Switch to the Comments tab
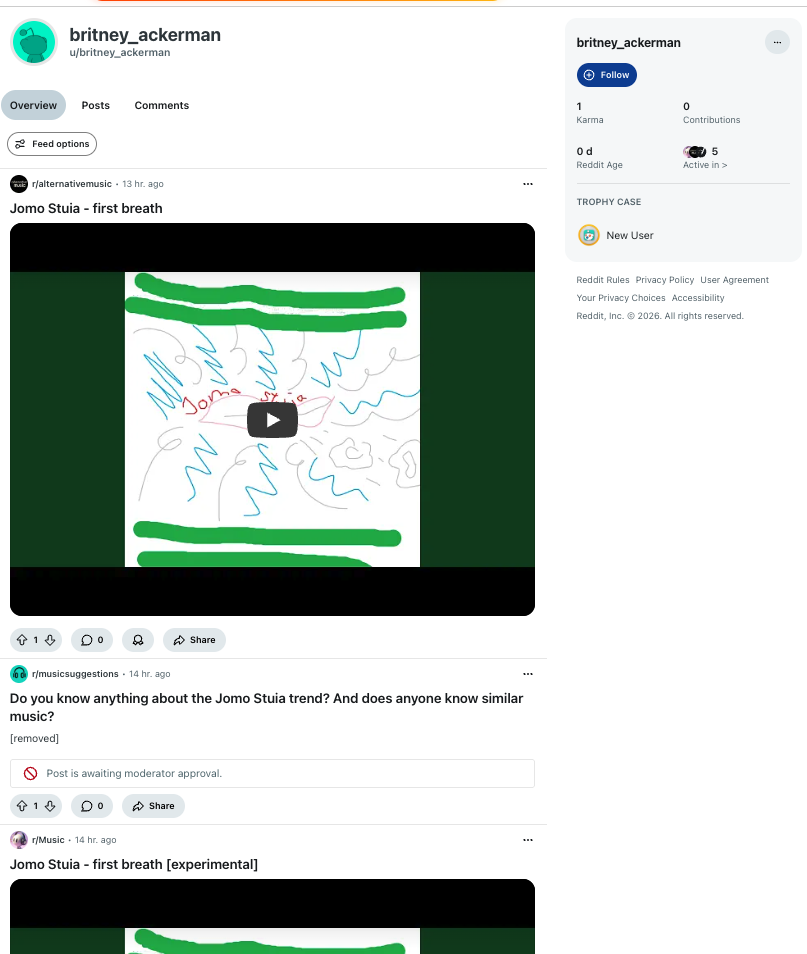 pyautogui.click(x=162, y=105)
